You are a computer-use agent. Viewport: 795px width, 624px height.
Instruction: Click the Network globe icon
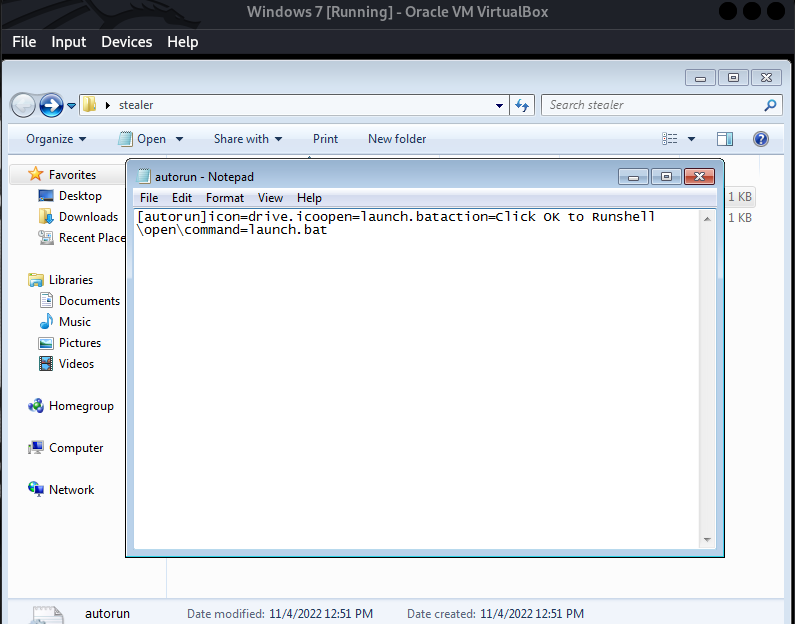[x=35, y=490]
